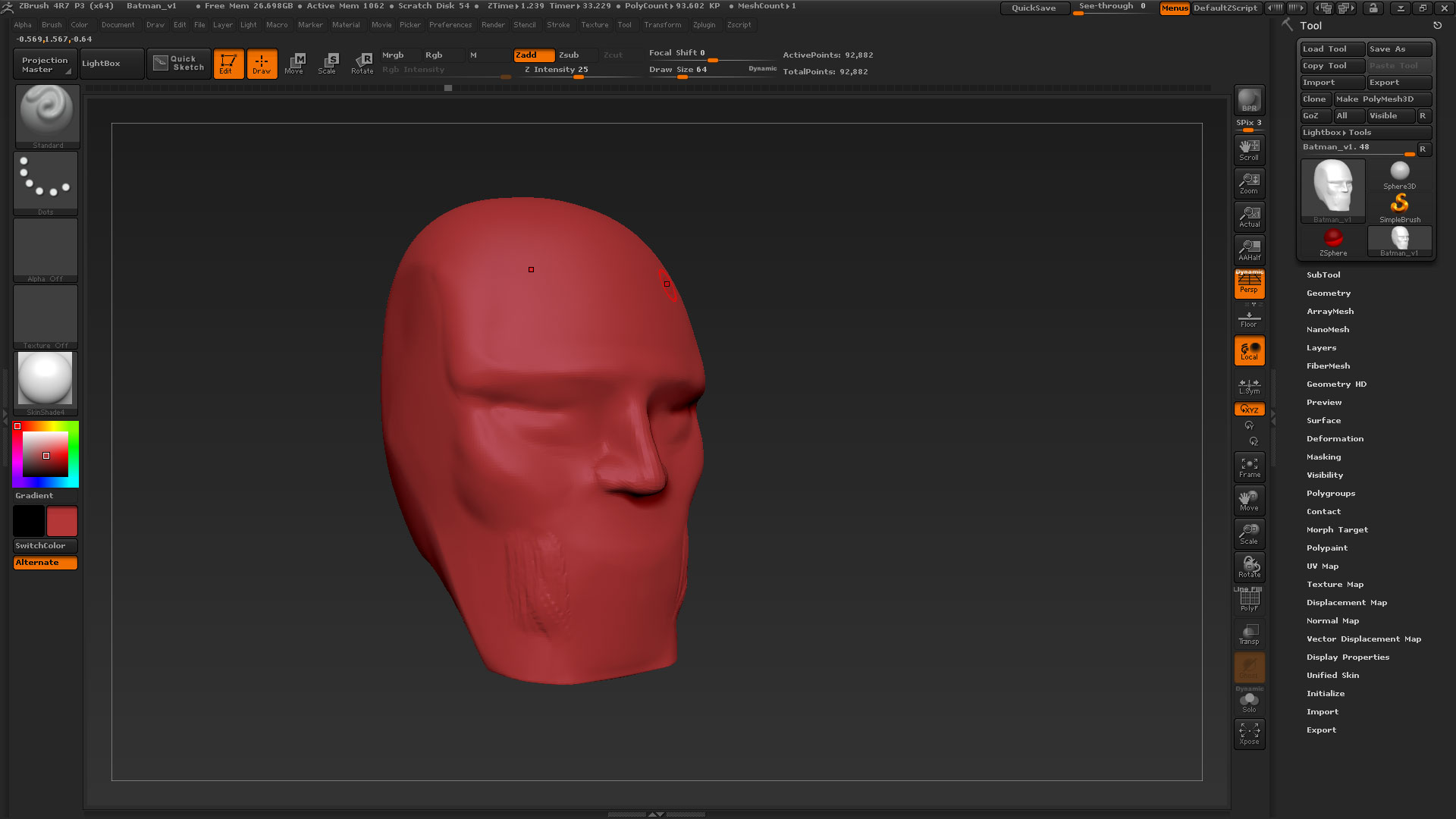Select the Move tool in top shelf
Screen dimensions: 1456x819
pyautogui.click(x=294, y=64)
